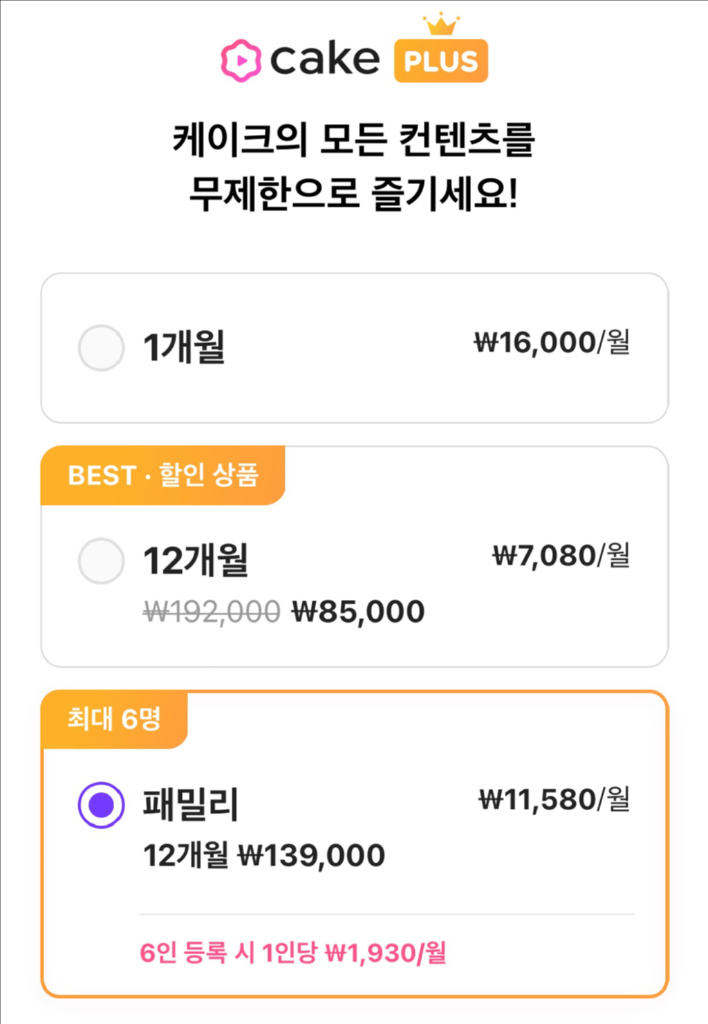Select the 1개월 radio button

click(x=101, y=348)
